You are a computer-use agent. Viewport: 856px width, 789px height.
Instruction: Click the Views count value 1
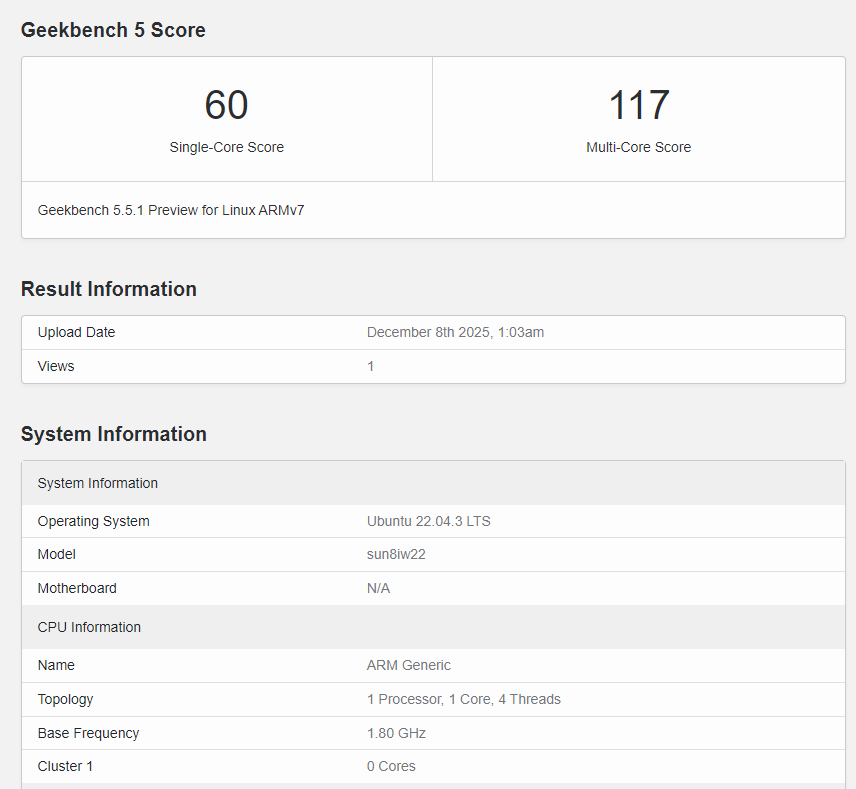tap(371, 366)
